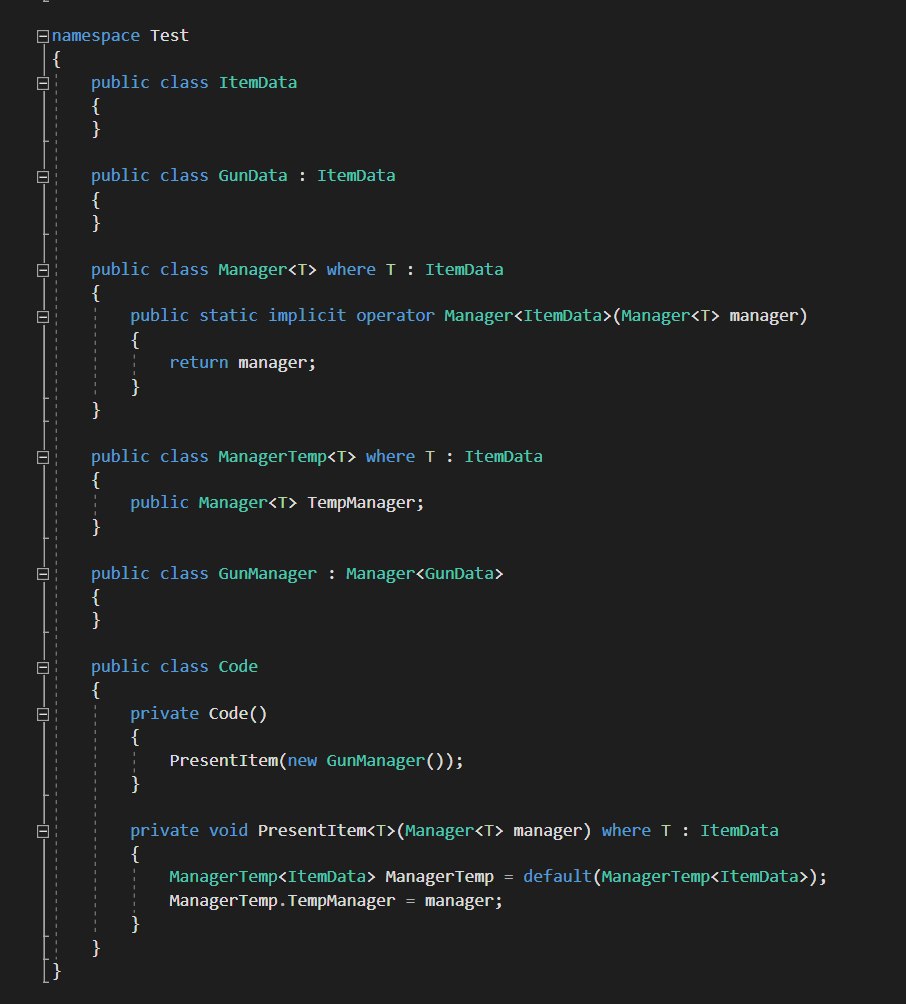Collapse the implicit operator method block

click(x=43, y=317)
